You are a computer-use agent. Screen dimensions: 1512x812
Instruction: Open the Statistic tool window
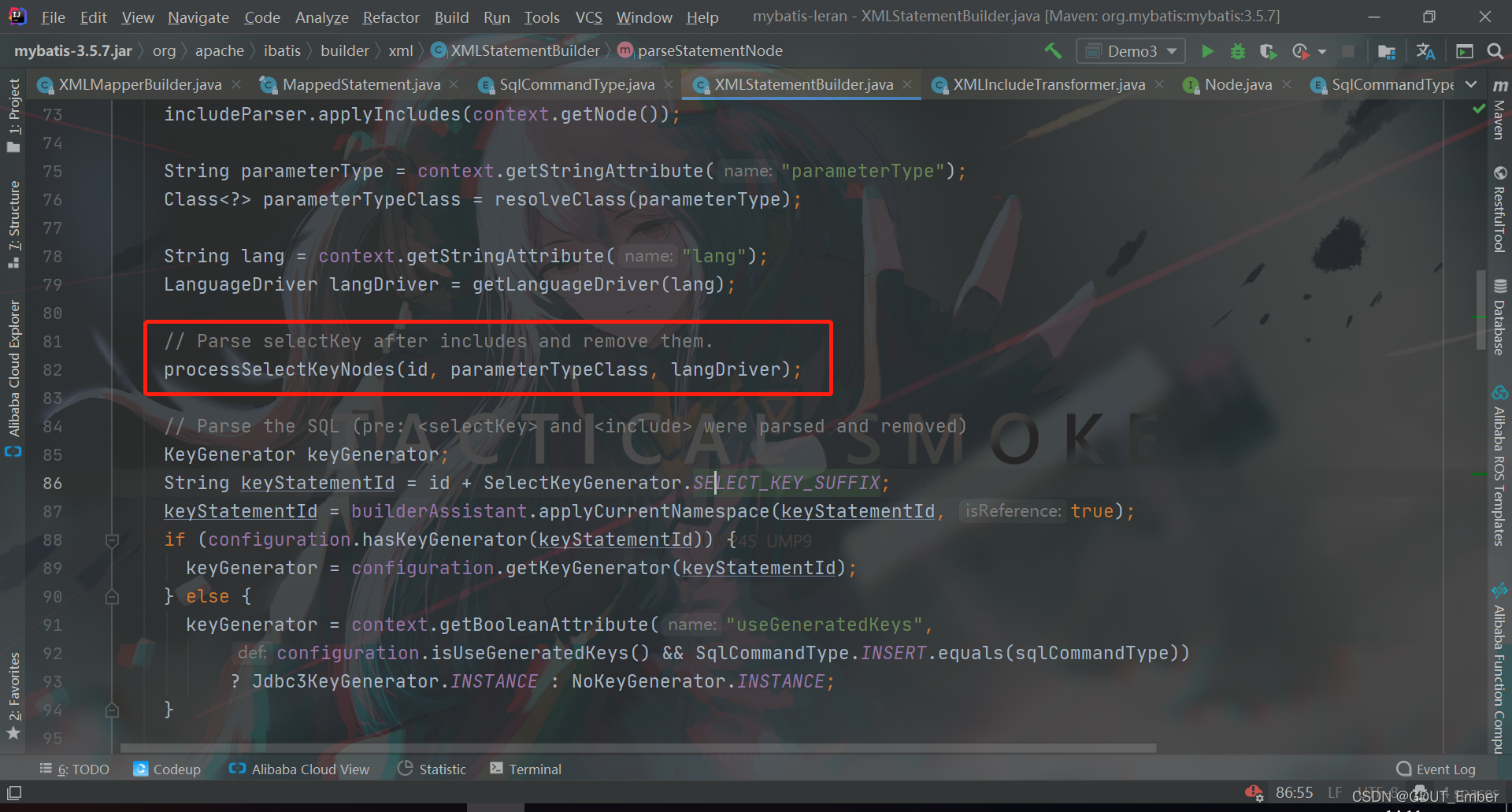[x=432, y=769]
